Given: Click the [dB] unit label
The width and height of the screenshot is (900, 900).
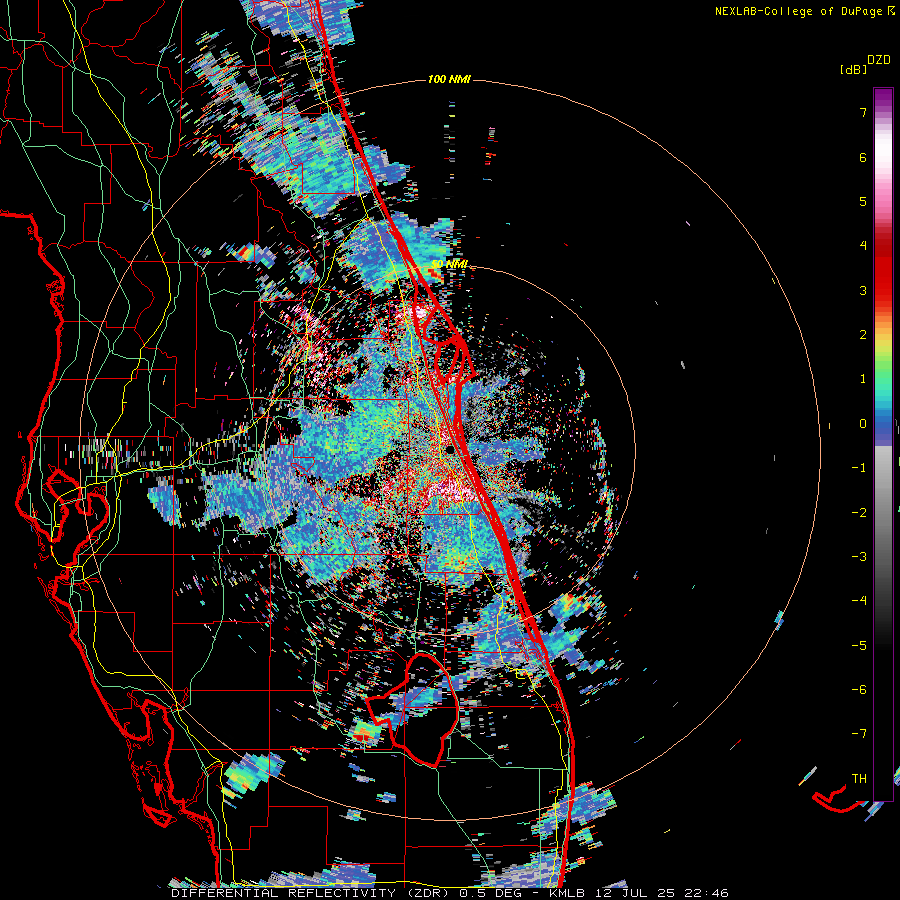Looking at the screenshot, I should pos(853,69).
